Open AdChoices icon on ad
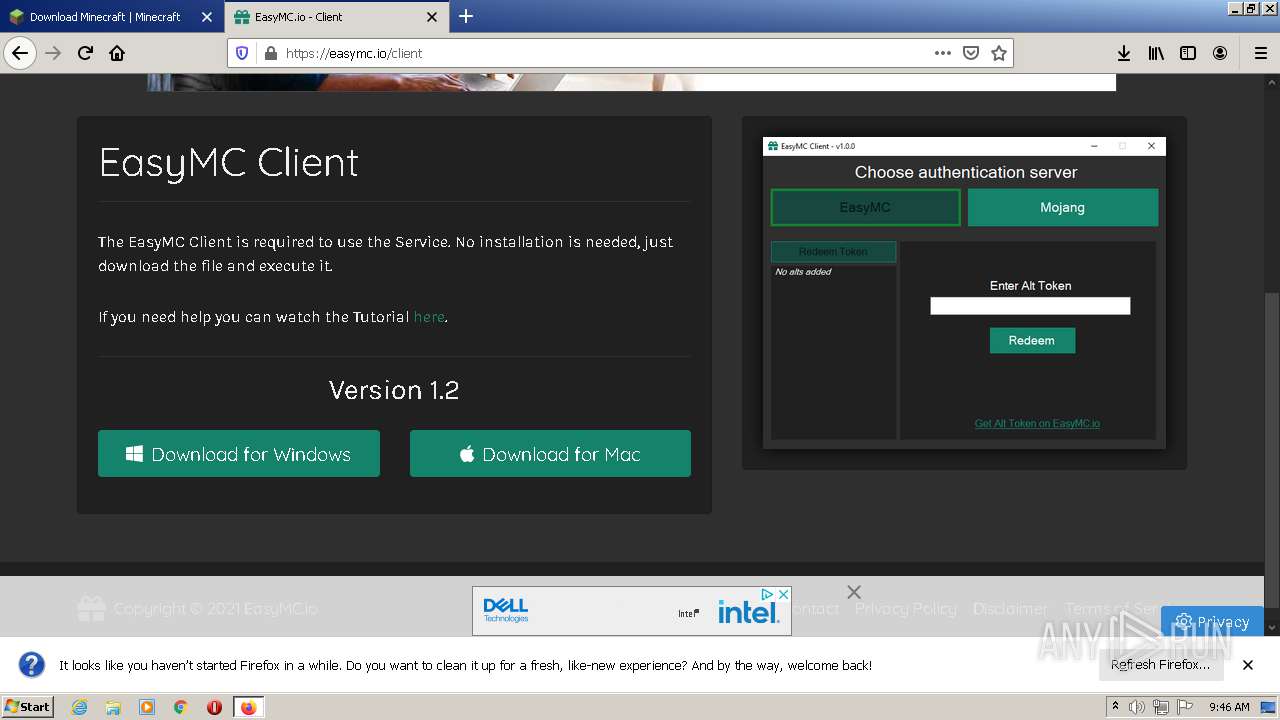 (769, 594)
